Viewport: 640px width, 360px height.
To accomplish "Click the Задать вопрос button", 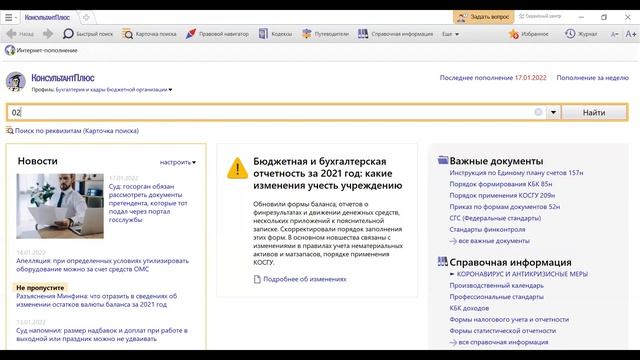I will [484, 17].
